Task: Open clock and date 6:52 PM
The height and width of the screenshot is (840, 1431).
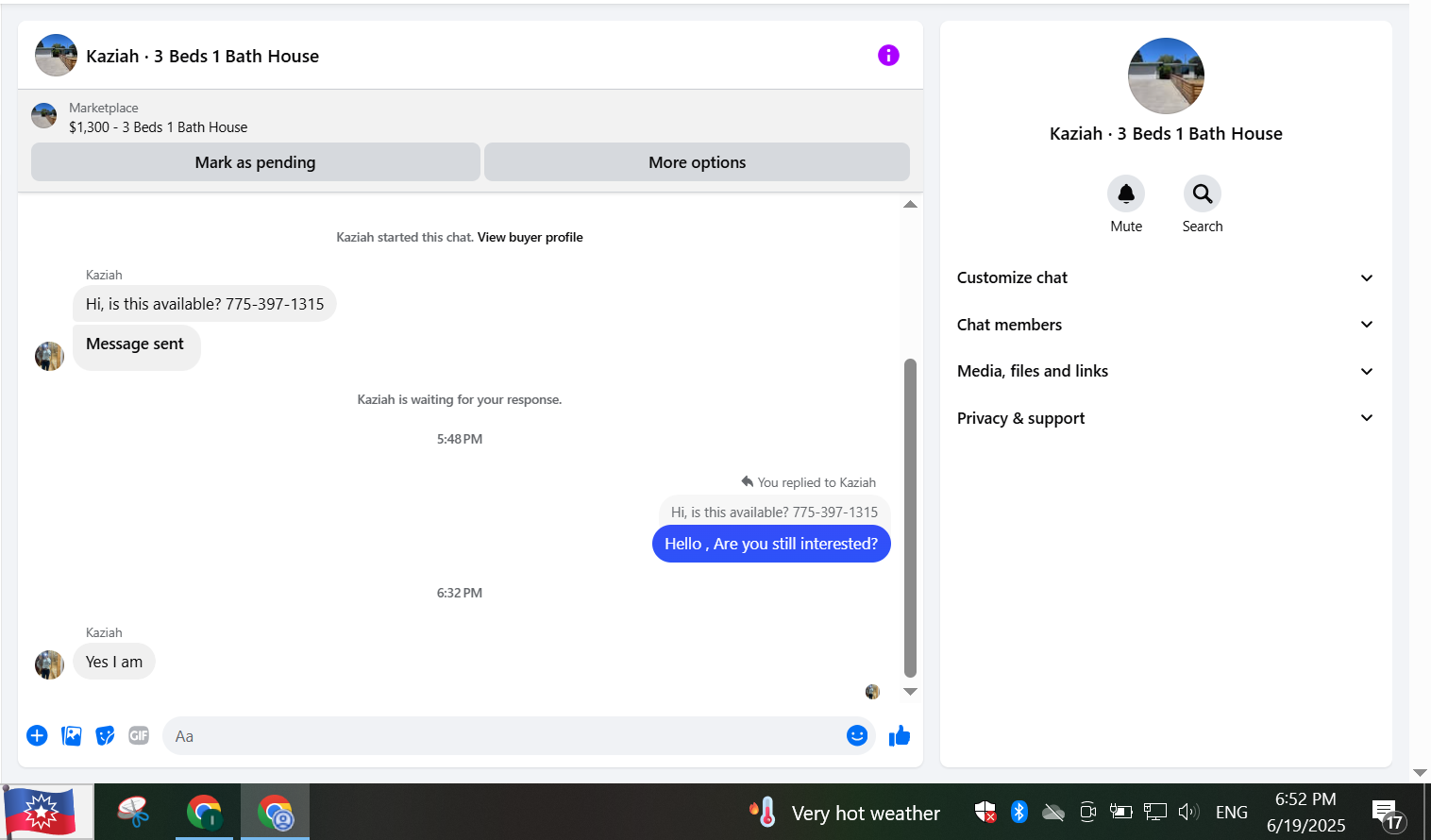Action: pyautogui.click(x=1306, y=812)
